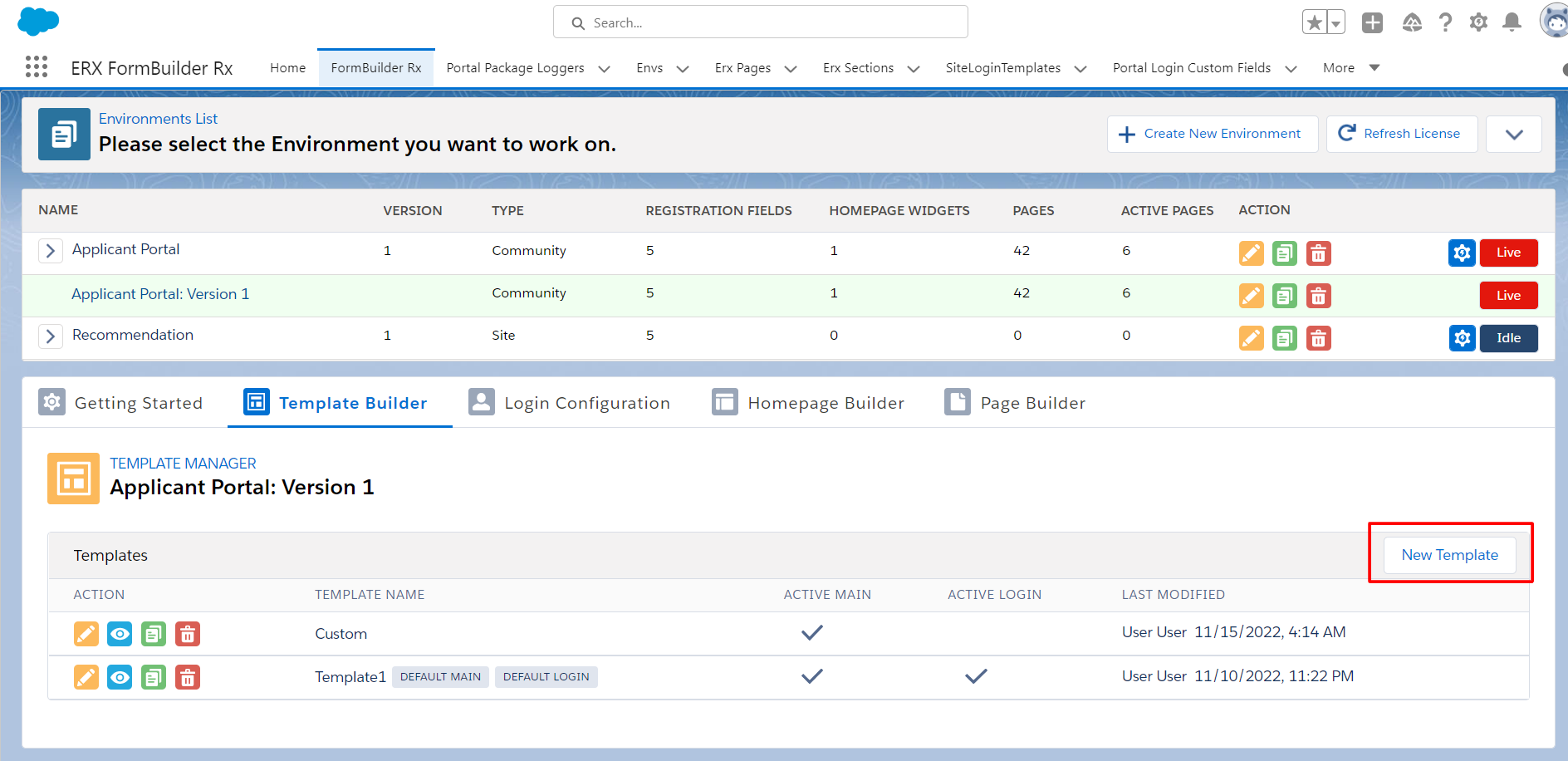Preview the Custom template with eye icon

[x=120, y=634]
